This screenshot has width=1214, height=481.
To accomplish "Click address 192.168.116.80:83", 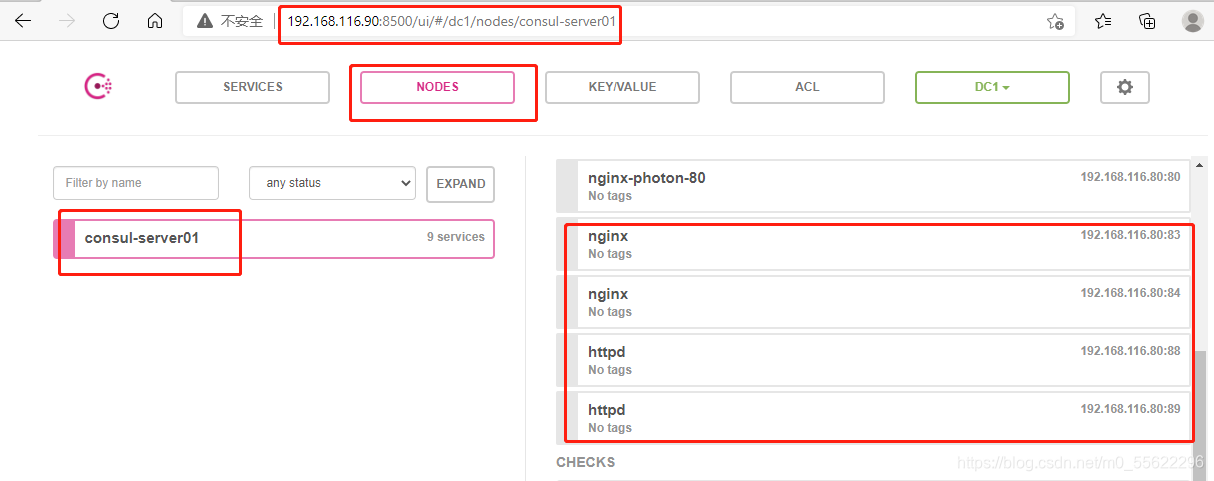I will coord(1130,235).
